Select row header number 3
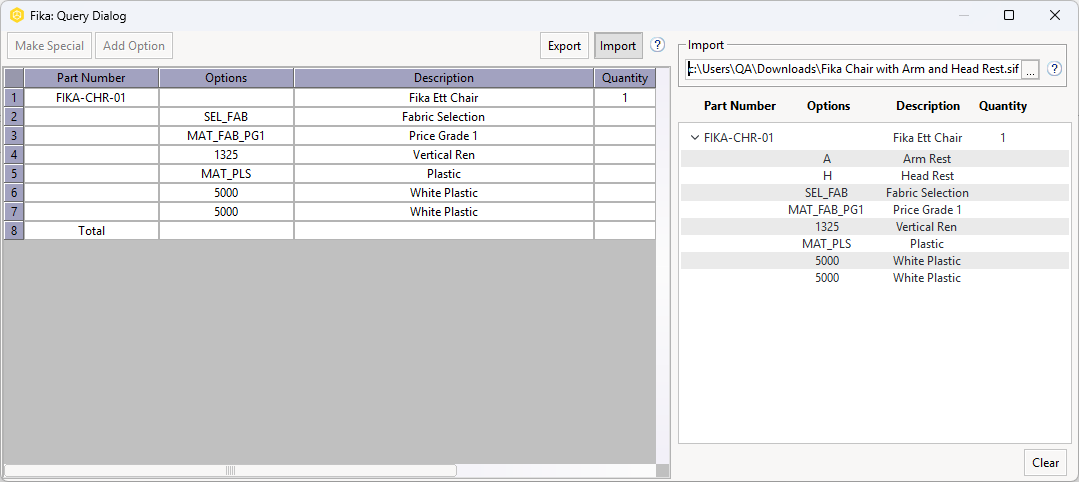The height and width of the screenshot is (482, 1079). (14, 136)
